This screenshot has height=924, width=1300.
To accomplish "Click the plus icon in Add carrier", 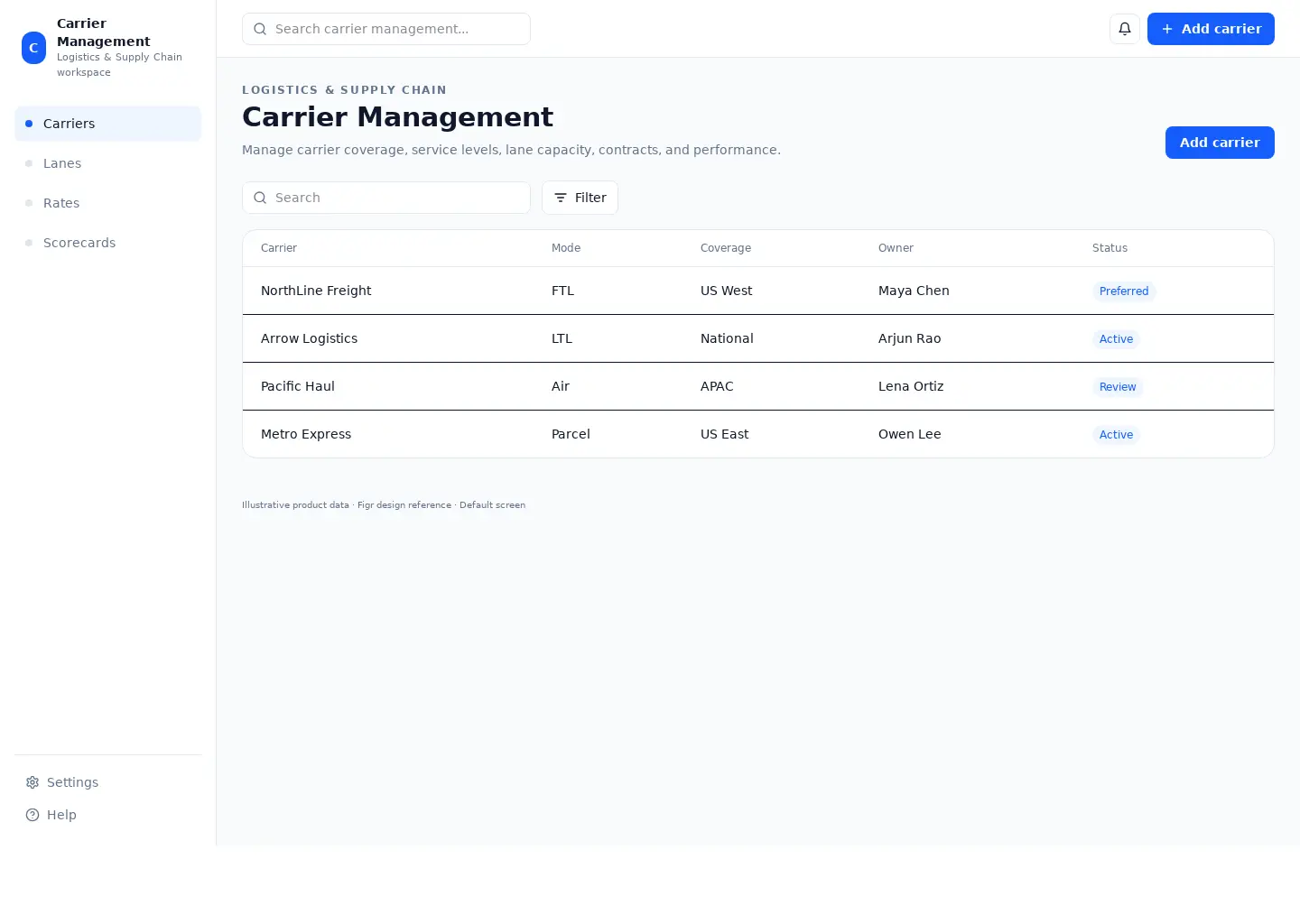I will [x=1167, y=29].
